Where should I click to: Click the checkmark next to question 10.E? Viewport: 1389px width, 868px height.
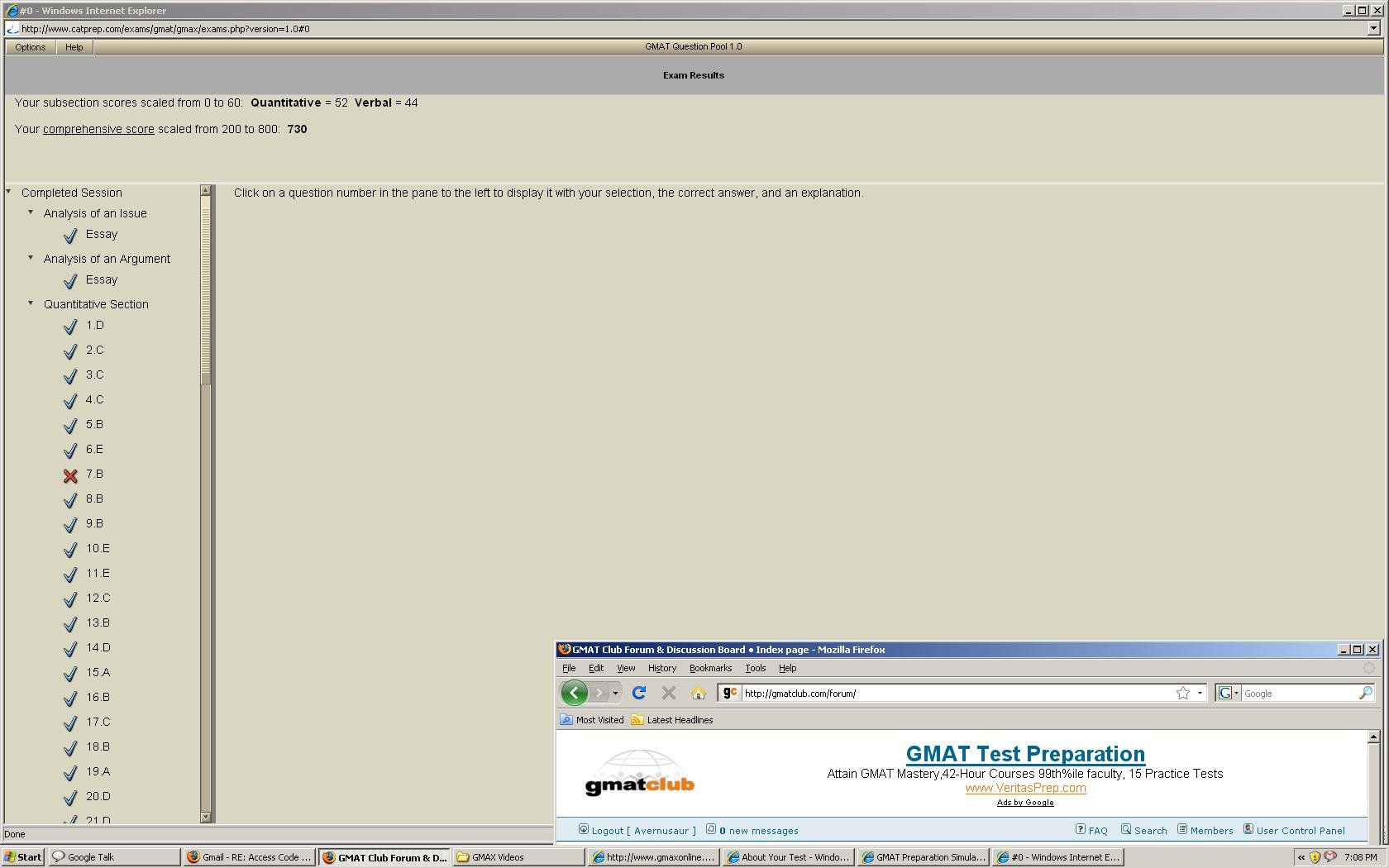click(70, 550)
